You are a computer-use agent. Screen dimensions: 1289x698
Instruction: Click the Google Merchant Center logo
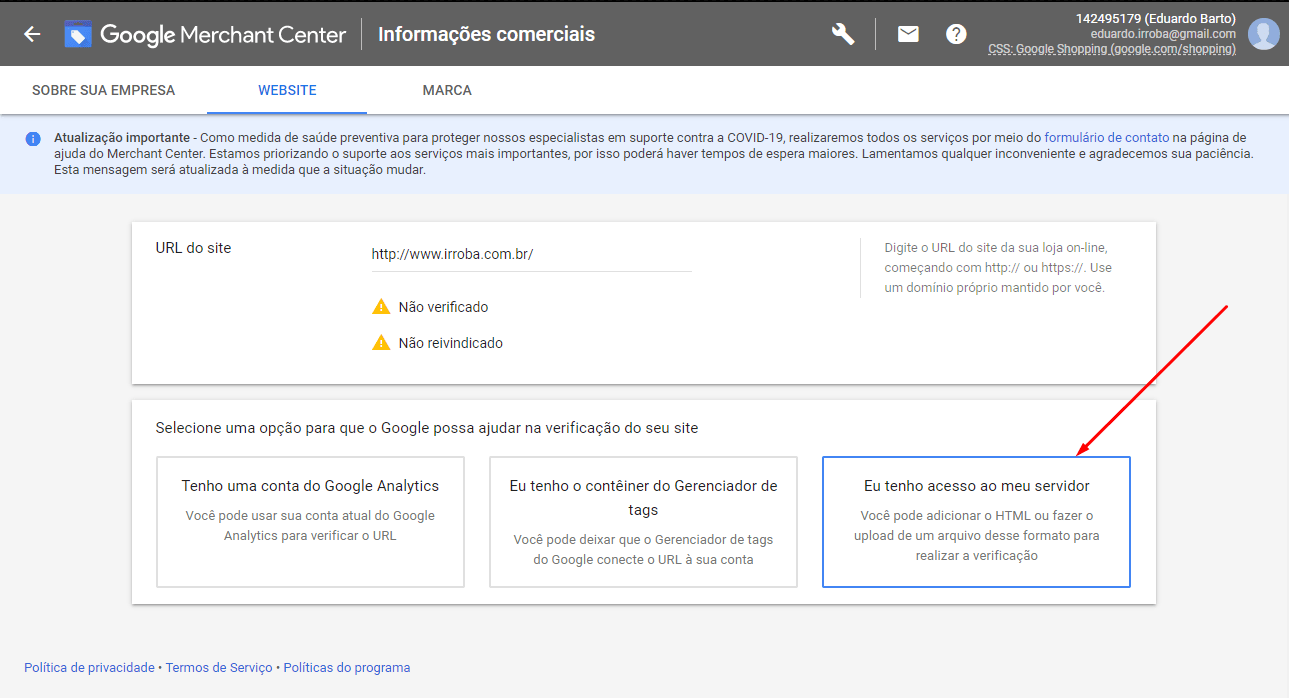(x=205, y=34)
